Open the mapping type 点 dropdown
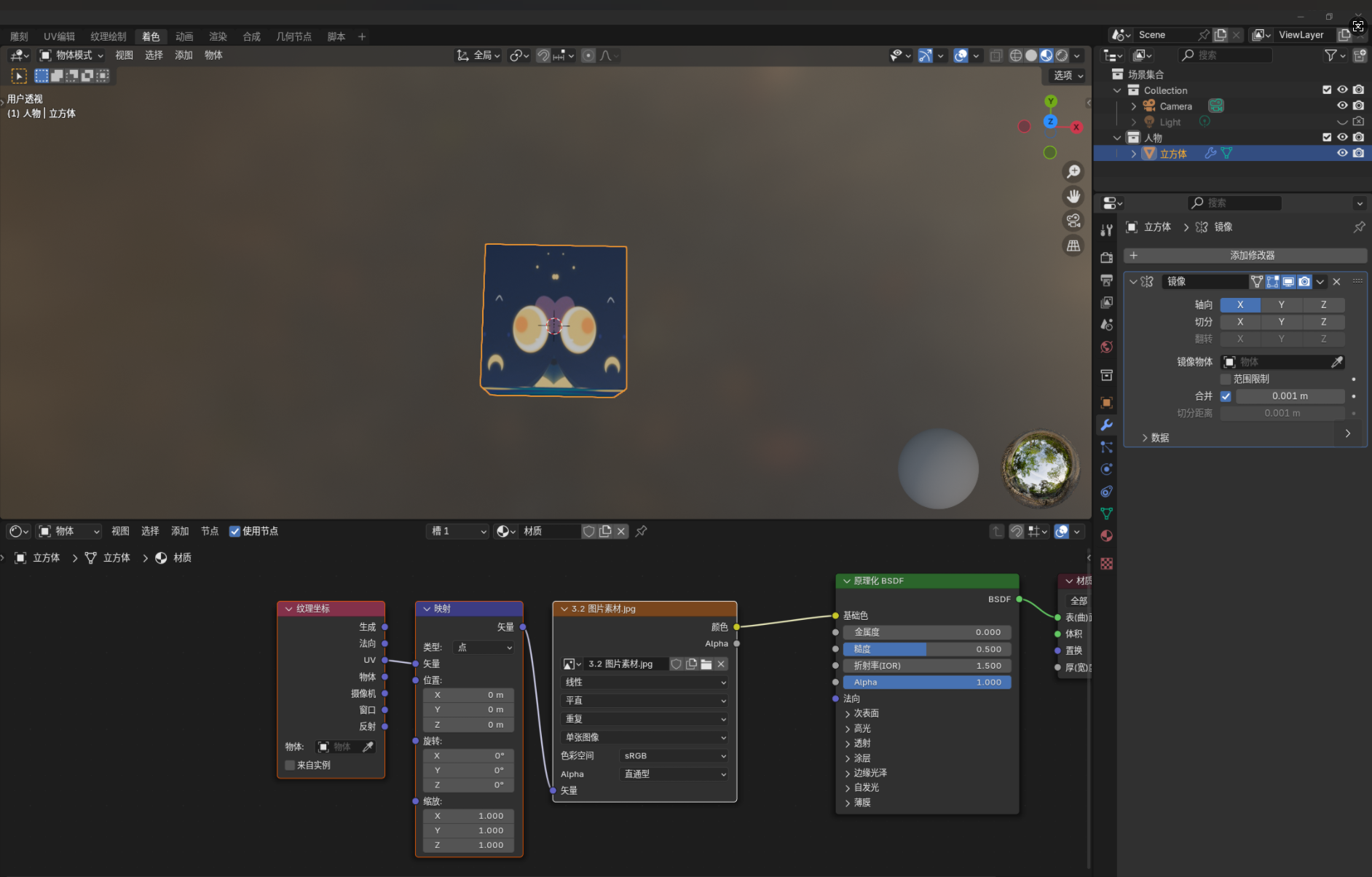The image size is (1372, 877). tap(484, 647)
